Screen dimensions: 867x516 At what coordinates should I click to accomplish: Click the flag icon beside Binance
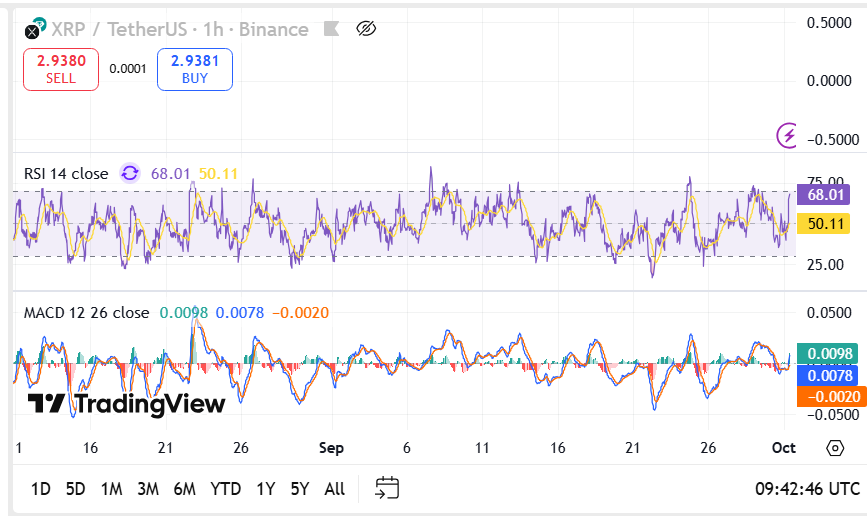click(331, 29)
